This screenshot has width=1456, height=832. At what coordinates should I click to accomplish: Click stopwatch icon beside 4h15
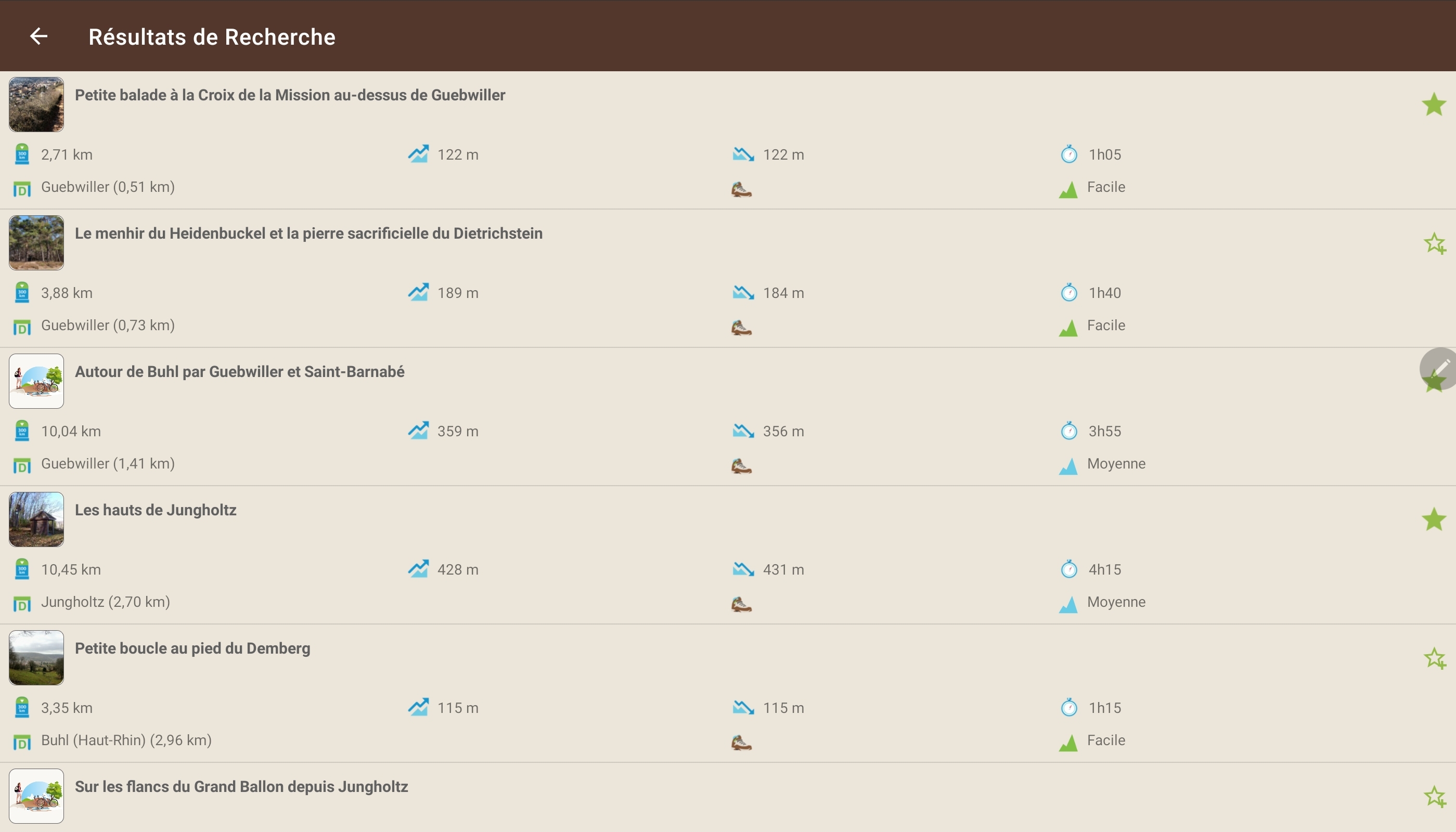(1069, 569)
